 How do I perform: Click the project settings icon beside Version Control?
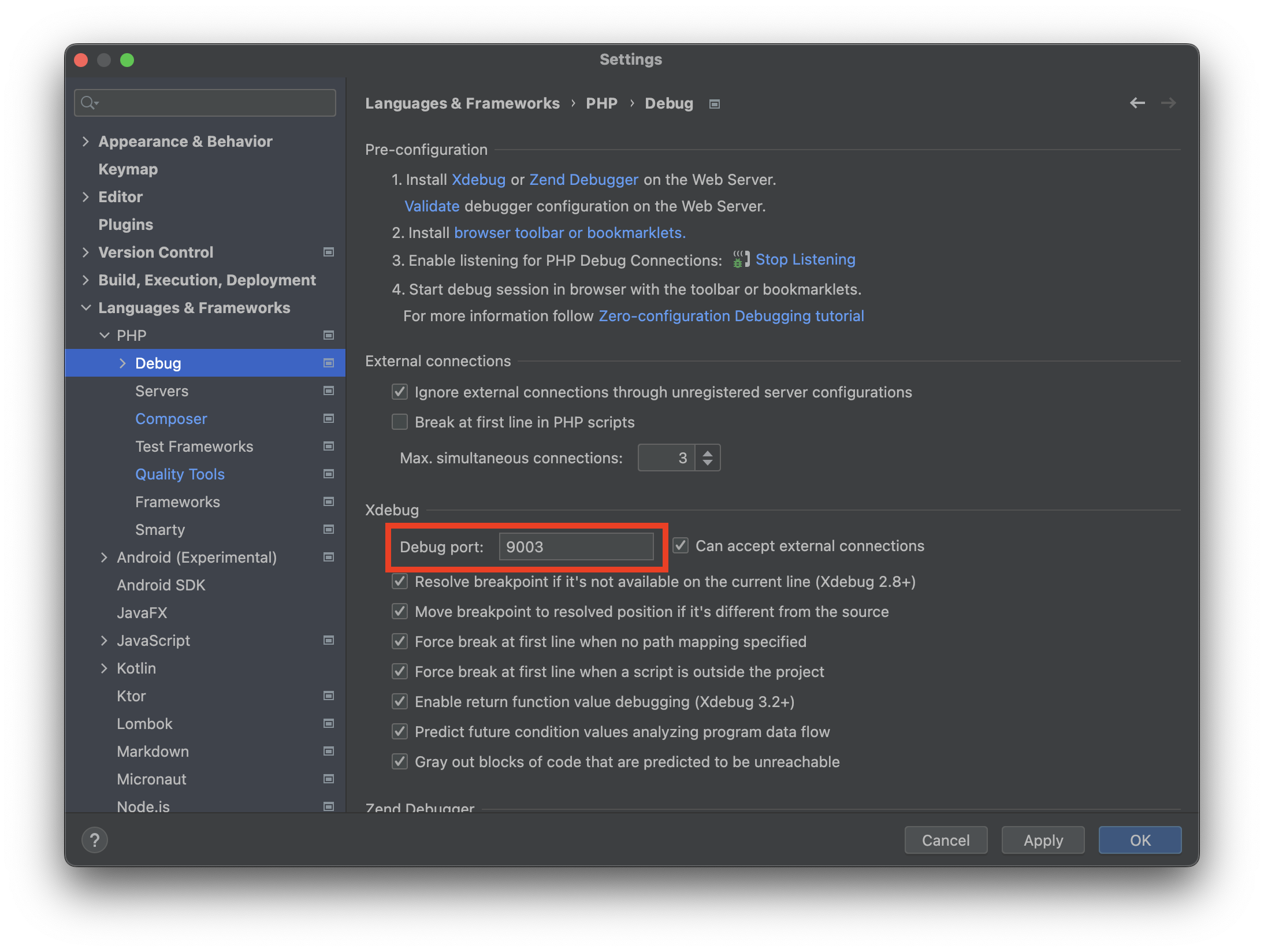pyautogui.click(x=329, y=252)
